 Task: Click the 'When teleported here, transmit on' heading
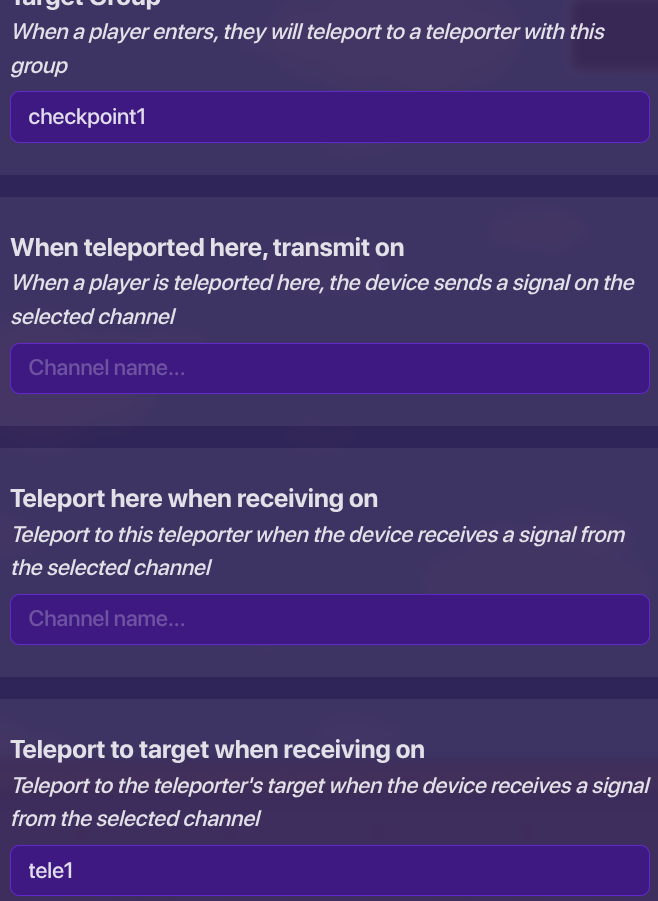[x=207, y=247]
